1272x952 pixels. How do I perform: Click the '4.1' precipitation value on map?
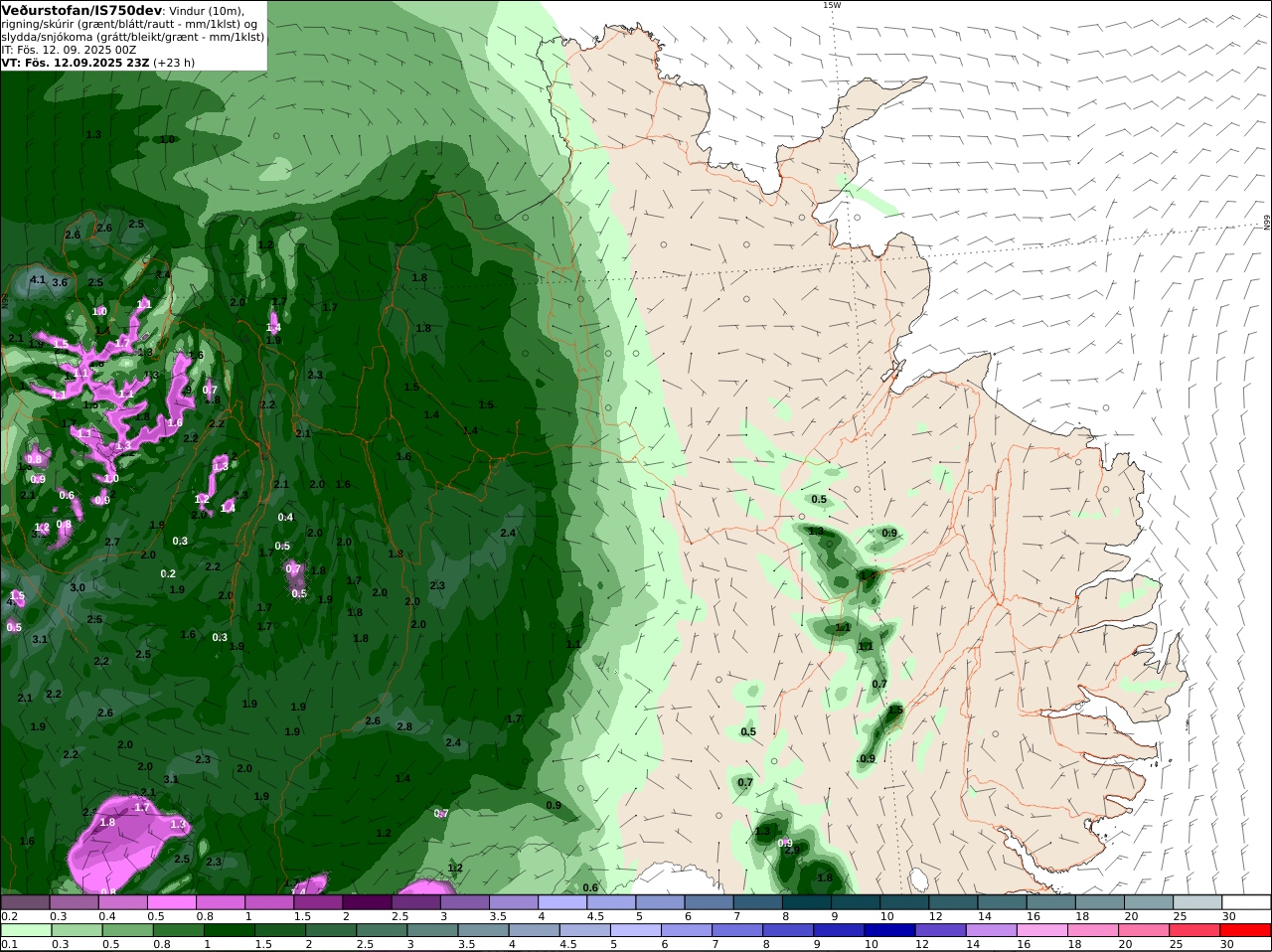pyautogui.click(x=38, y=280)
